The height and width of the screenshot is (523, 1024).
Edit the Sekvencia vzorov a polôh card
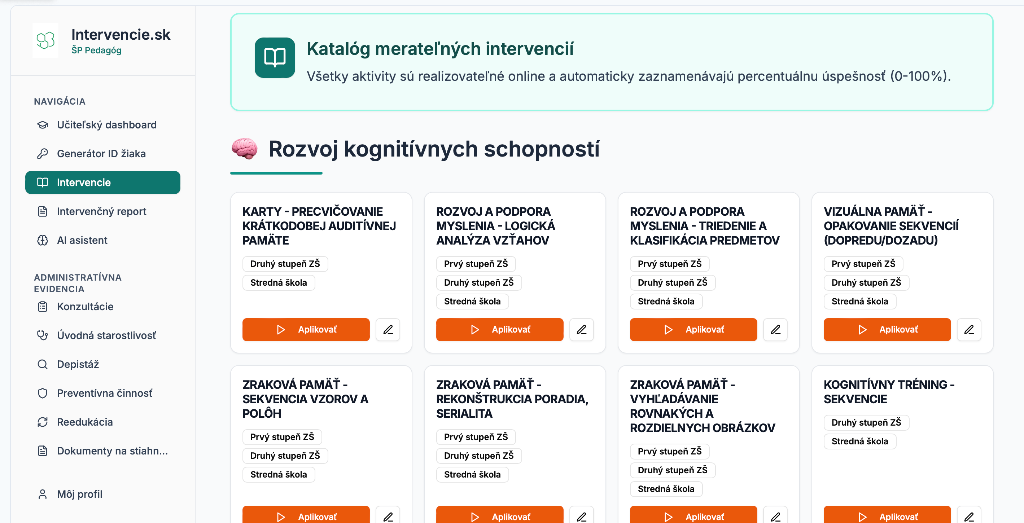[388, 516]
